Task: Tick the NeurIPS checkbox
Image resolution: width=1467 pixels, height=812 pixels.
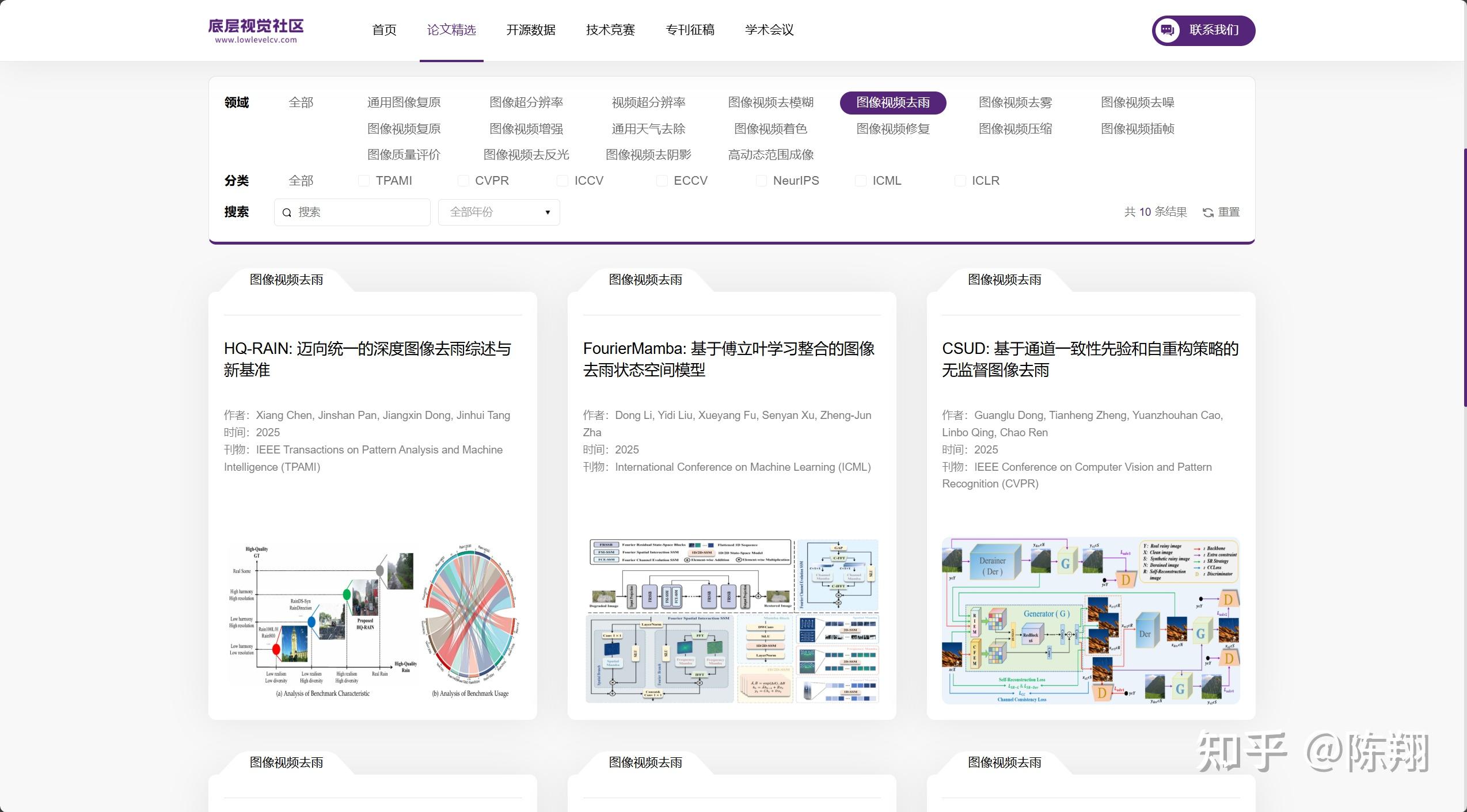Action: [x=761, y=181]
